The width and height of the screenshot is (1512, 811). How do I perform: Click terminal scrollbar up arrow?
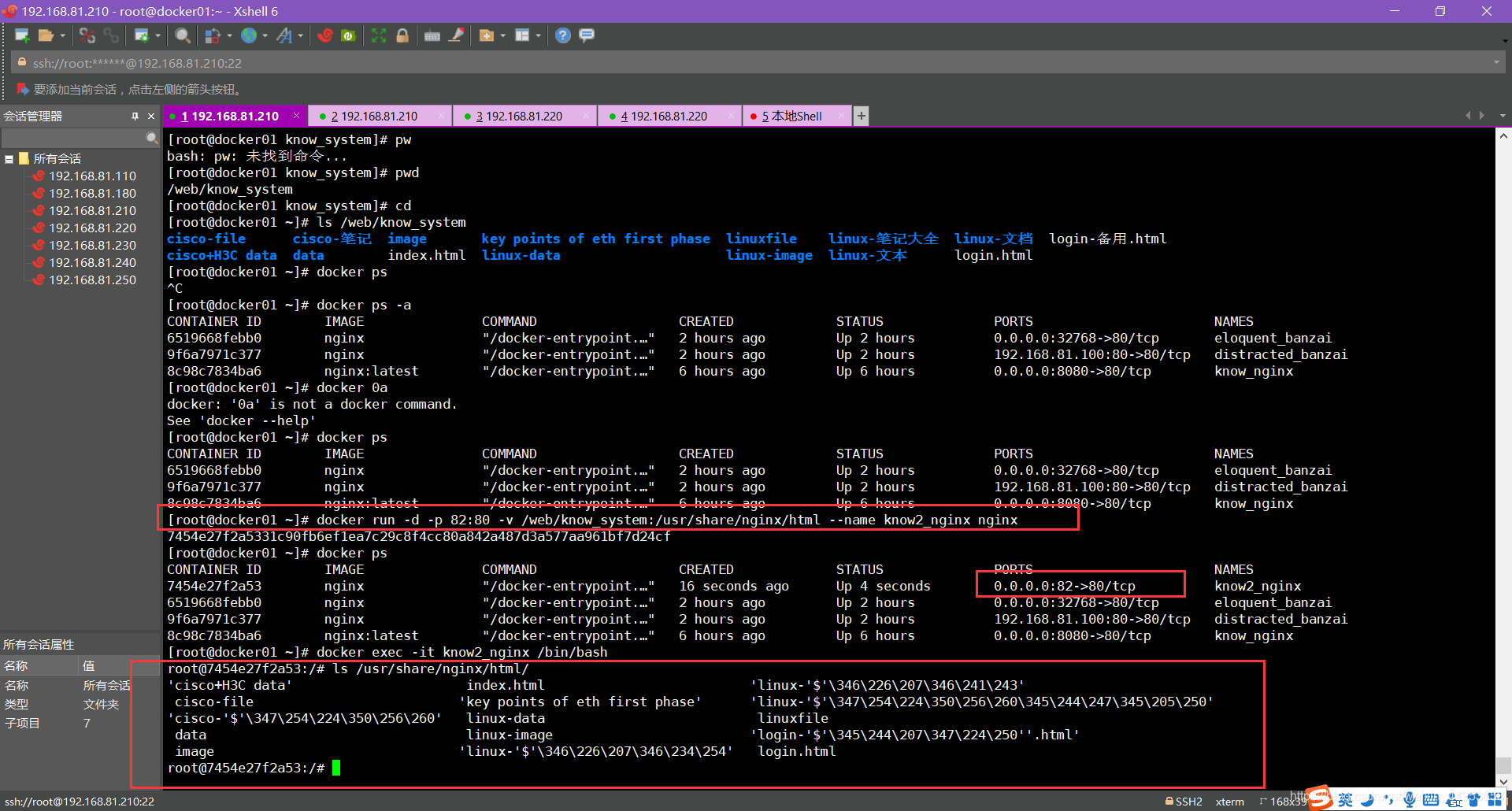coord(1503,135)
